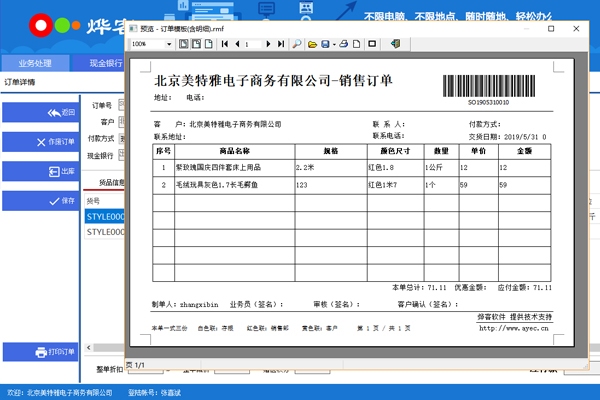The height and width of the screenshot is (400, 600).
Task: Click the 金额 column header
Action: (524, 151)
